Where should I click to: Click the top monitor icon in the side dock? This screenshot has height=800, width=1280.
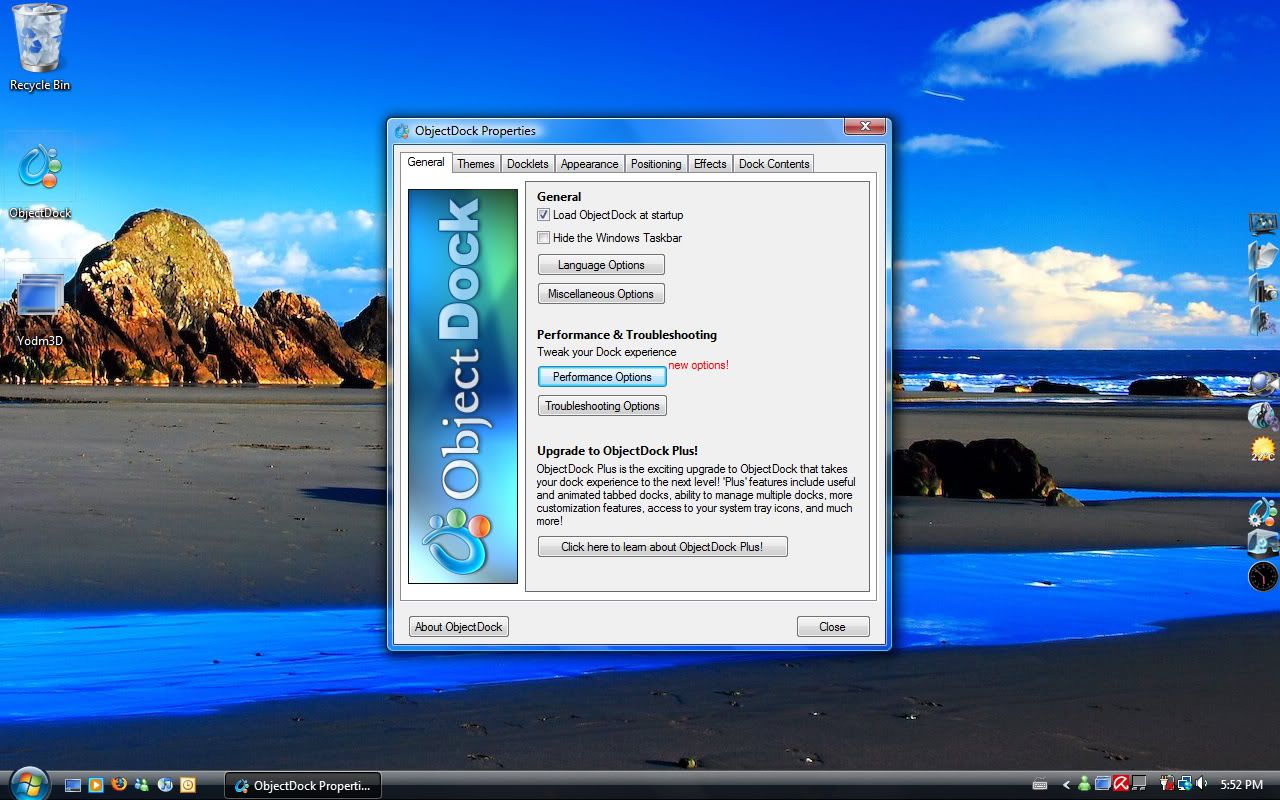click(x=1262, y=223)
